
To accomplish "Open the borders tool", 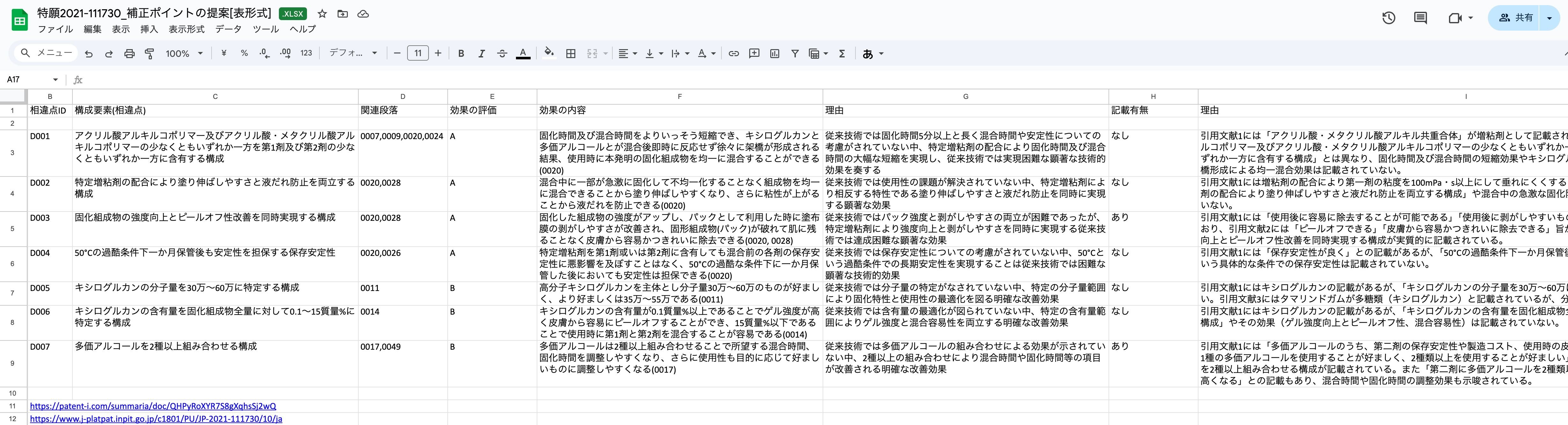I will pos(570,54).
